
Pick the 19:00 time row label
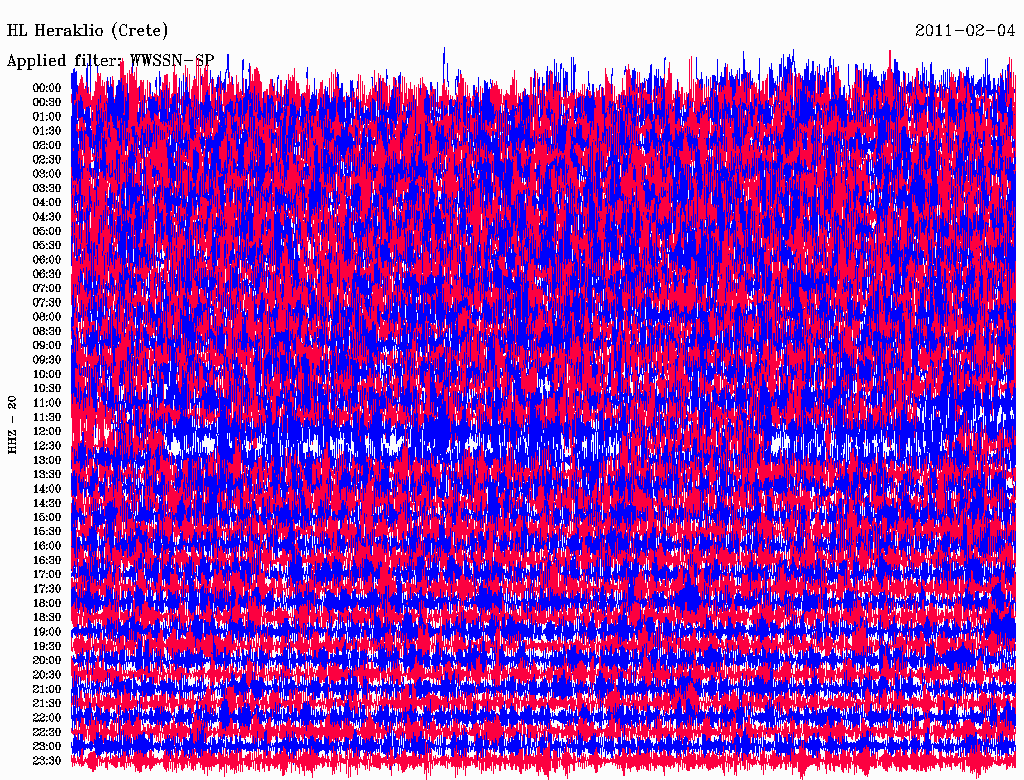(47, 632)
